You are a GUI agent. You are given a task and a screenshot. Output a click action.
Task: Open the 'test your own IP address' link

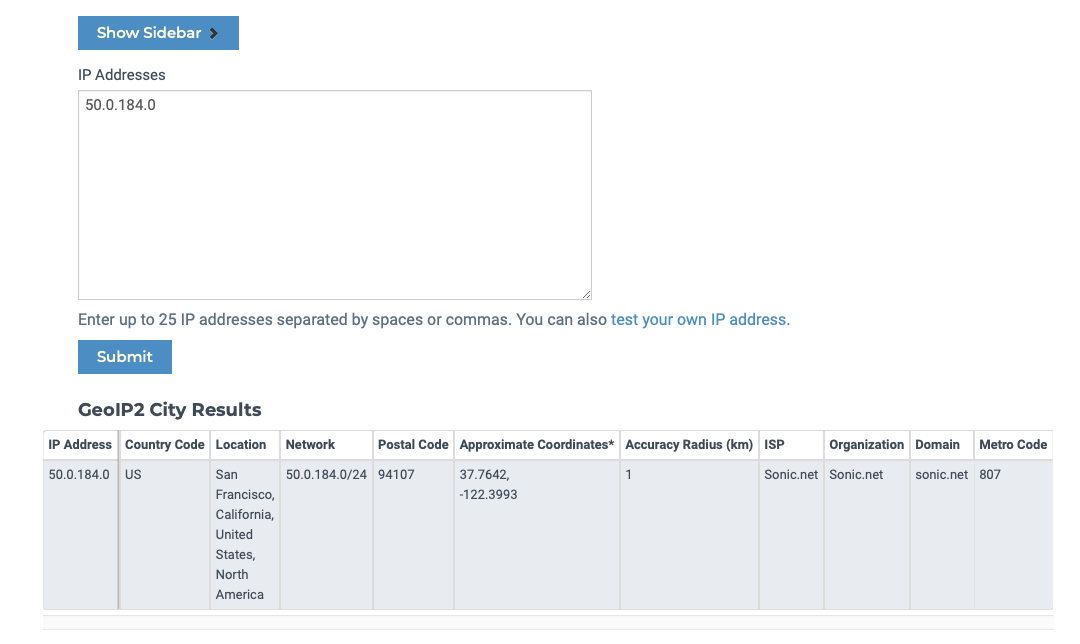click(x=698, y=320)
